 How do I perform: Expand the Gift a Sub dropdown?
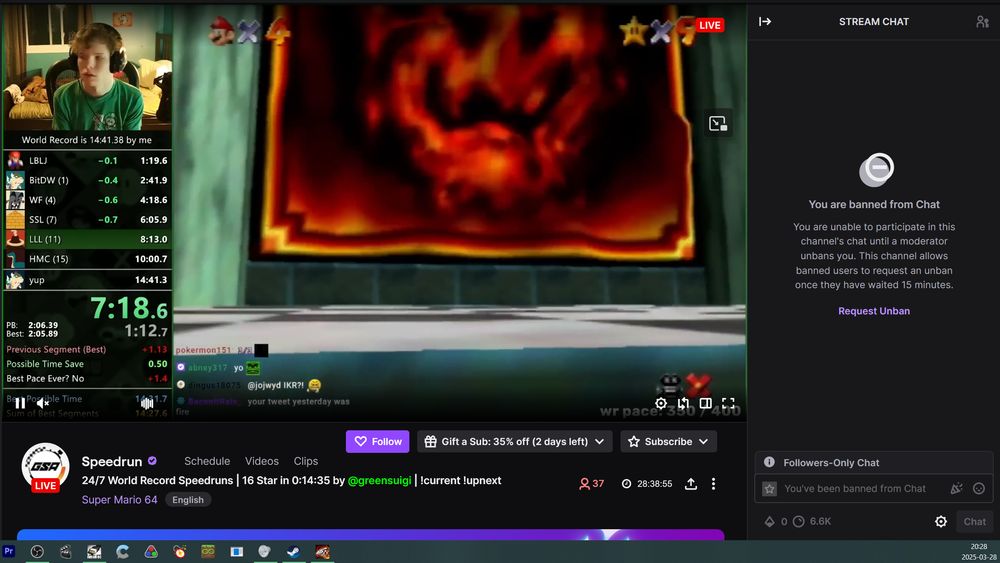(515, 441)
